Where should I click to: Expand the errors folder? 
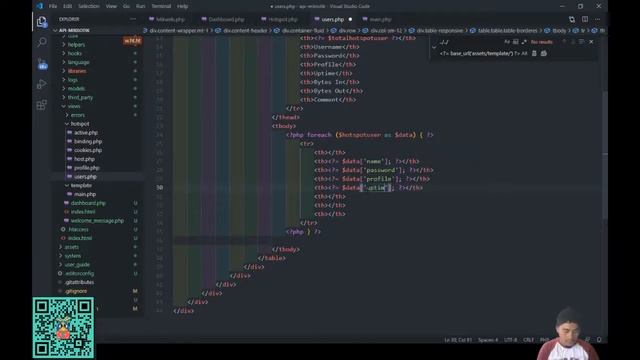tap(78, 115)
